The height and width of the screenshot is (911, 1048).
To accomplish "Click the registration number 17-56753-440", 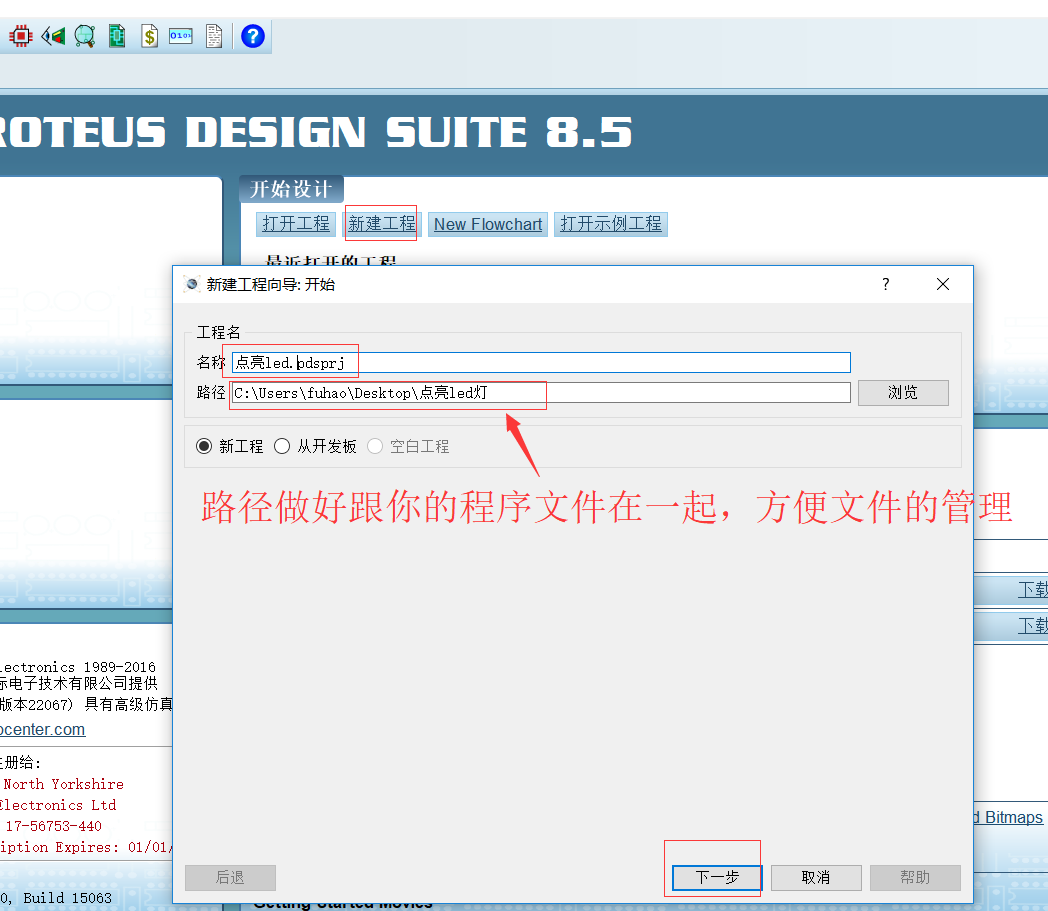I will pos(53,826).
